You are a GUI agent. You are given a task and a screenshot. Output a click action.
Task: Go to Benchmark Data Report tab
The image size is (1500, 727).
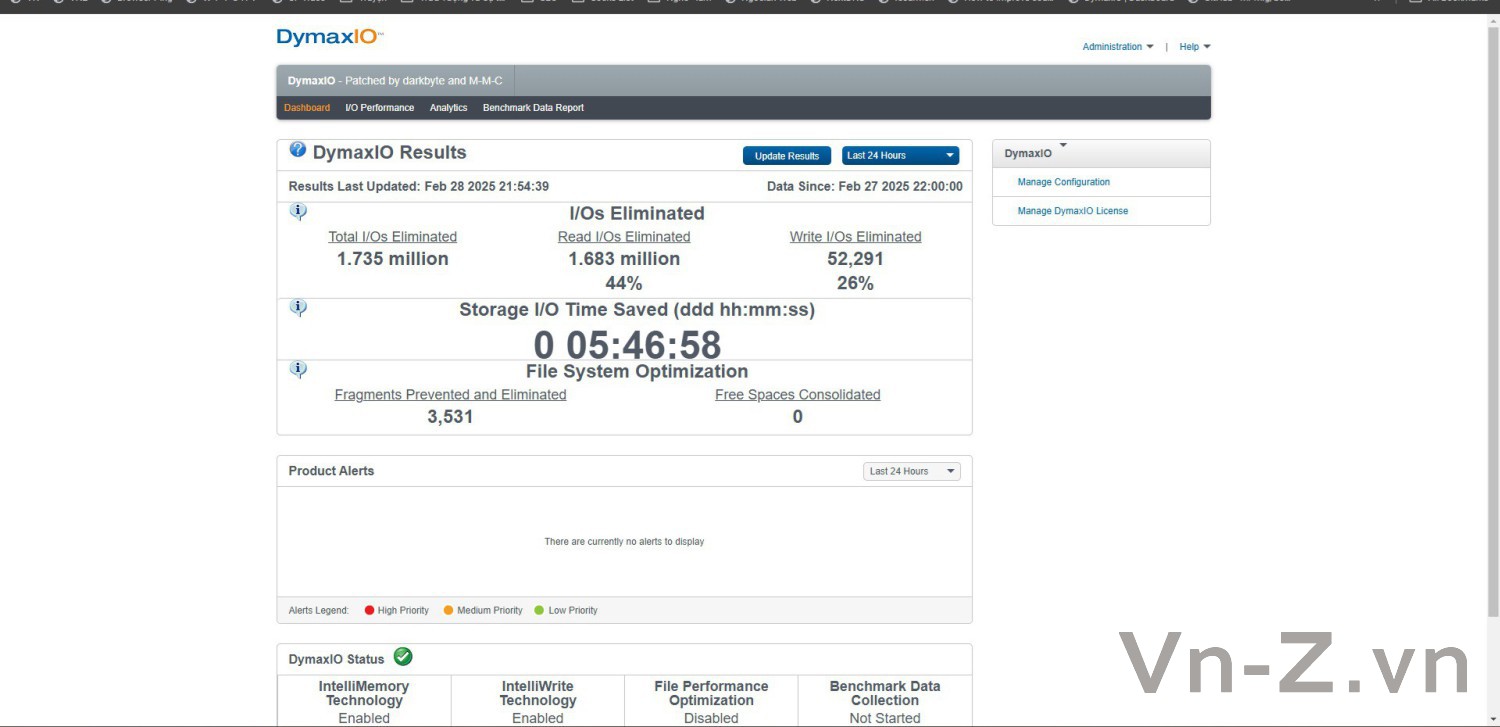(x=533, y=108)
